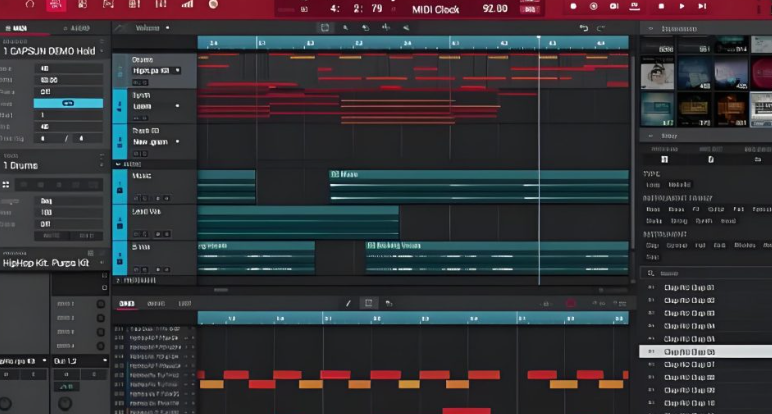
Task: Open the Bass track 'New' program dropdown
Action: [177, 142]
